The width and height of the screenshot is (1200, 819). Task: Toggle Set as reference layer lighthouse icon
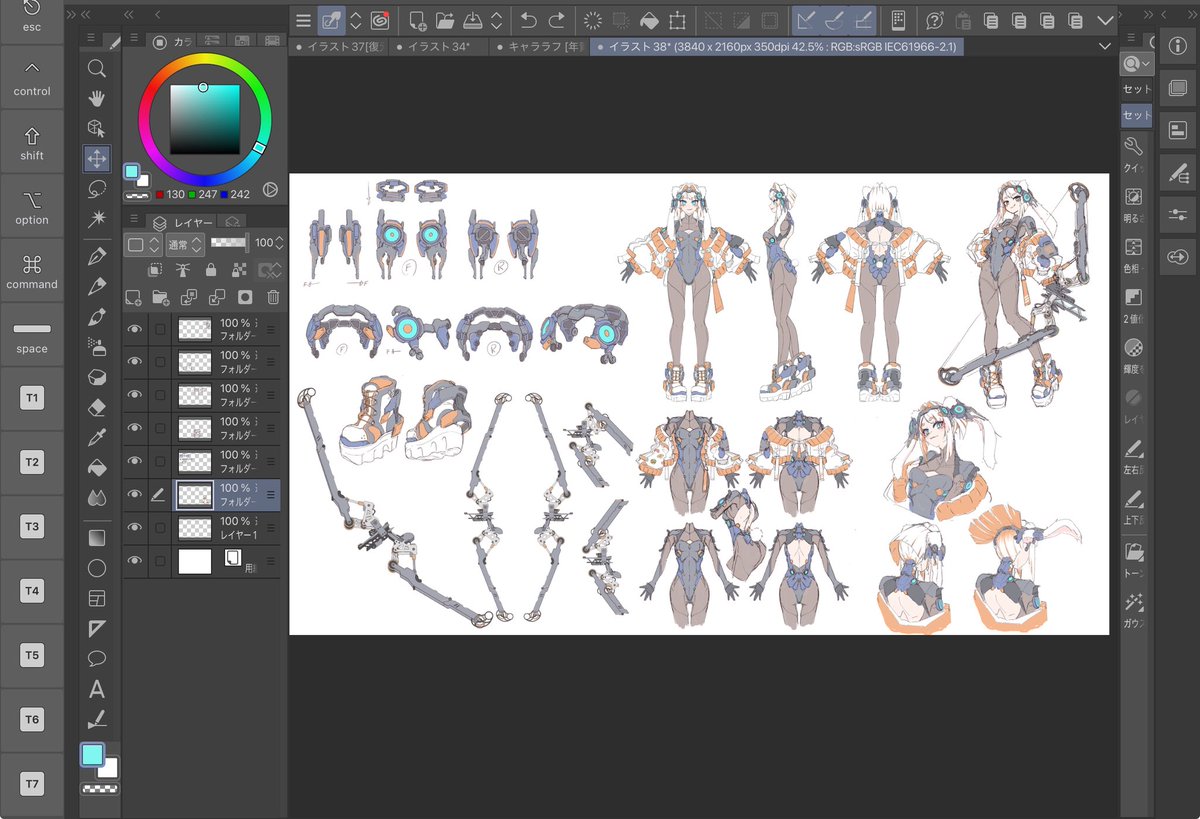183,270
